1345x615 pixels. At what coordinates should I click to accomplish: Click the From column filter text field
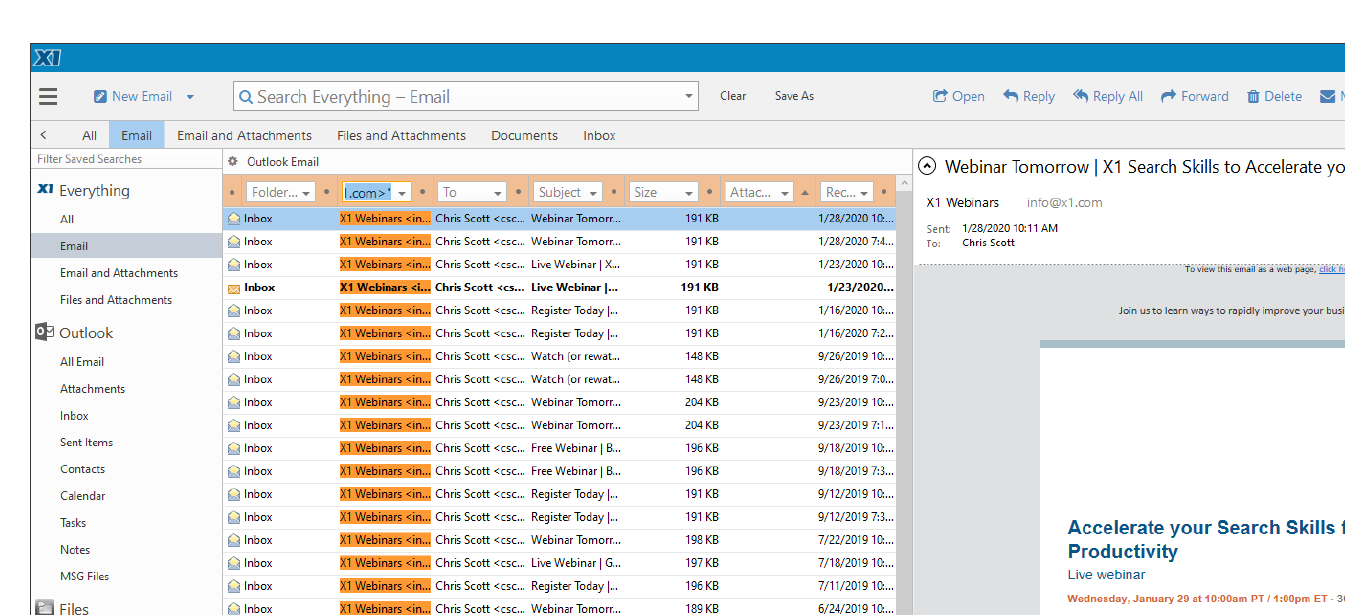point(368,192)
